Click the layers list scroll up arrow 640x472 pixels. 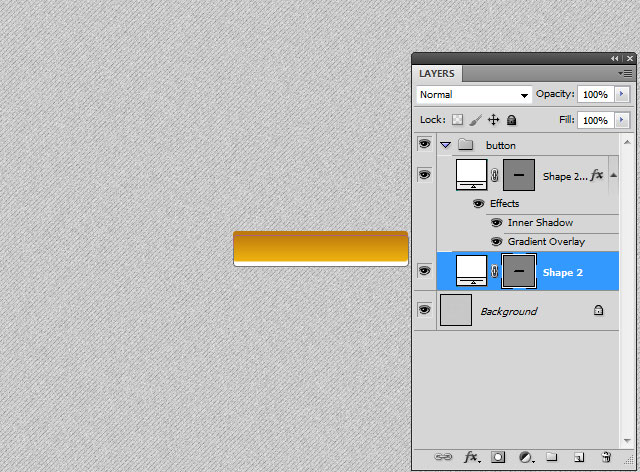(x=627, y=142)
